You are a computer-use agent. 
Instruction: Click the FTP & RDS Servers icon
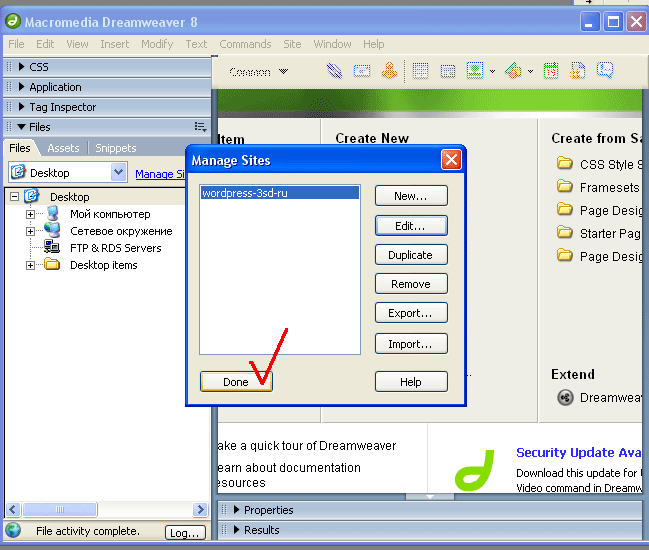[52, 247]
